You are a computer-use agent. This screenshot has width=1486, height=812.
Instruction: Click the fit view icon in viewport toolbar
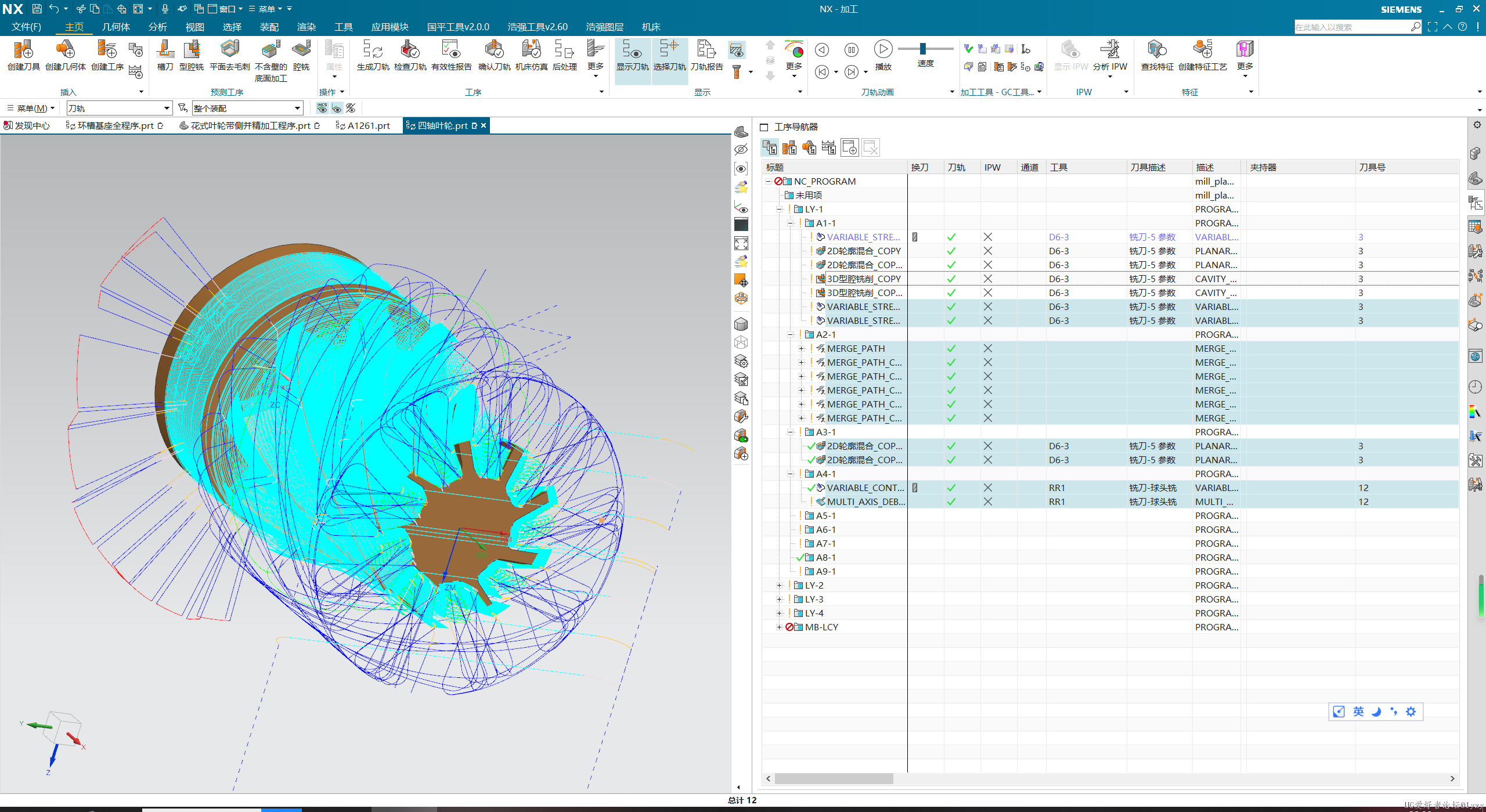click(741, 243)
